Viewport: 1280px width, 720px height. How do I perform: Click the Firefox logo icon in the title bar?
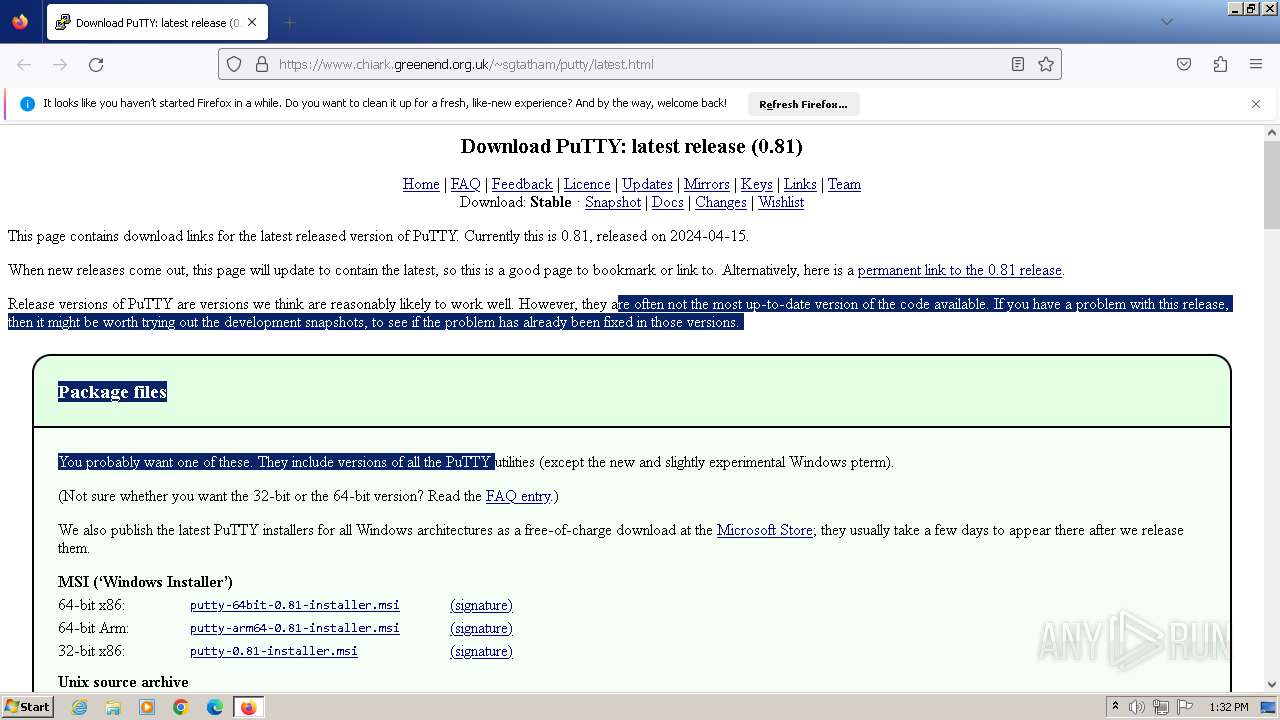pyautogui.click(x=20, y=21)
